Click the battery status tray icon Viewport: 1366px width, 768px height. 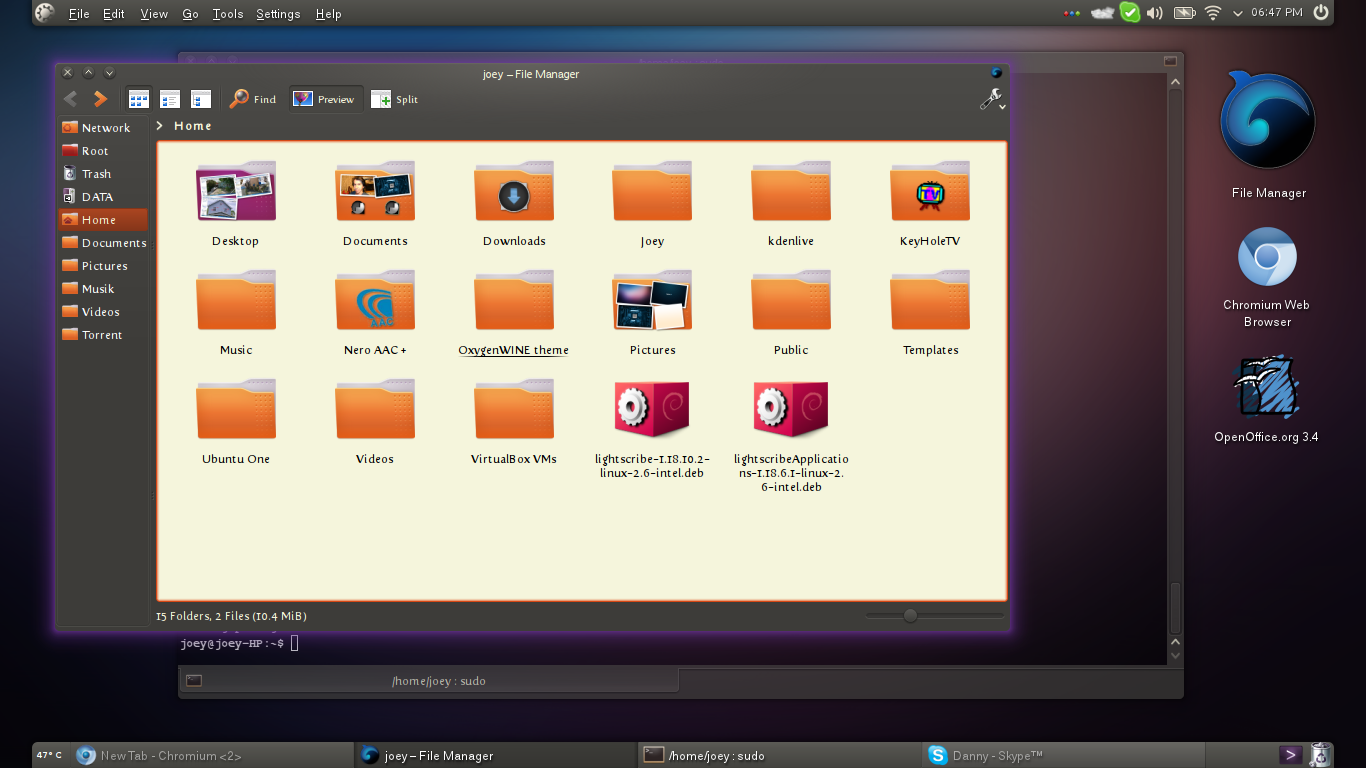click(1184, 13)
